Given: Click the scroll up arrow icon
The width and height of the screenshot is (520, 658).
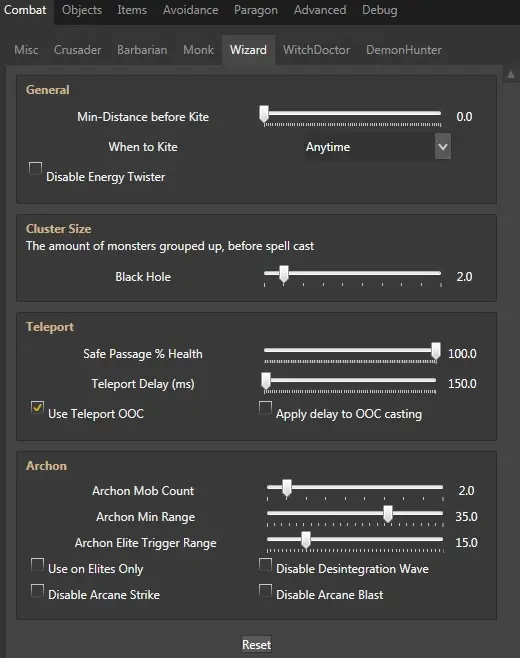Looking at the screenshot, I should pyautogui.click(x=511, y=75).
